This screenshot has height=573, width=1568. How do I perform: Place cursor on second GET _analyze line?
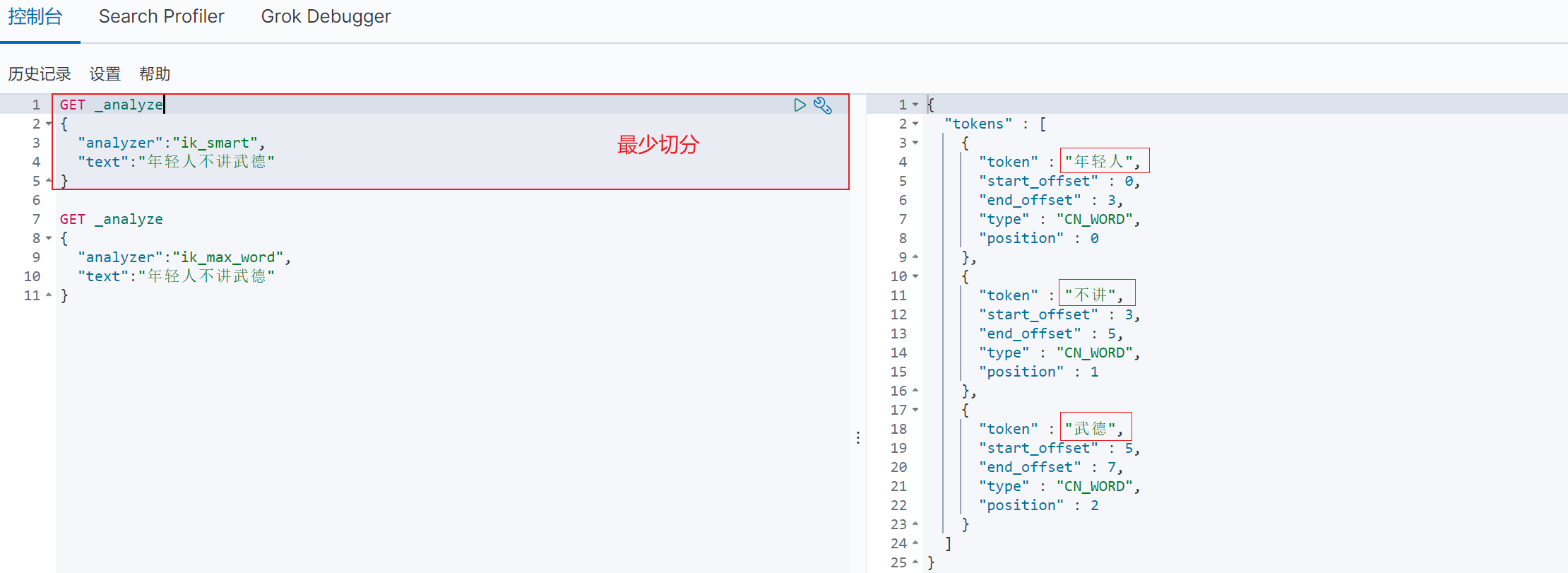(x=112, y=219)
